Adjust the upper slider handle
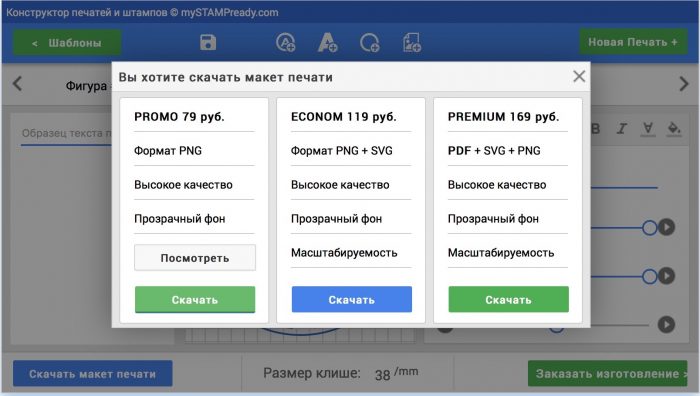Screen dimensions: 700x396 click(x=650, y=228)
